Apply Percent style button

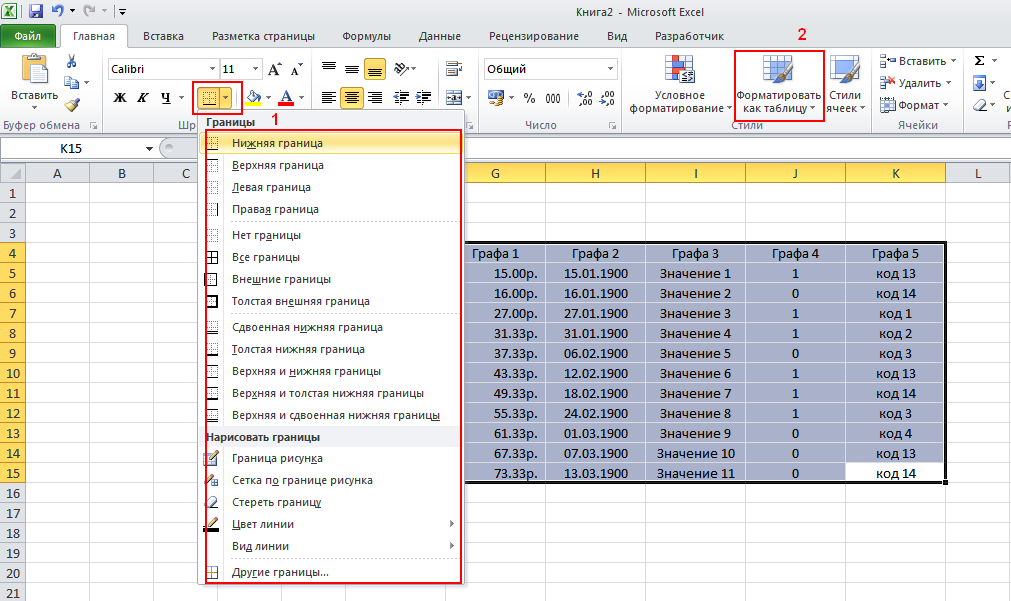(x=529, y=98)
